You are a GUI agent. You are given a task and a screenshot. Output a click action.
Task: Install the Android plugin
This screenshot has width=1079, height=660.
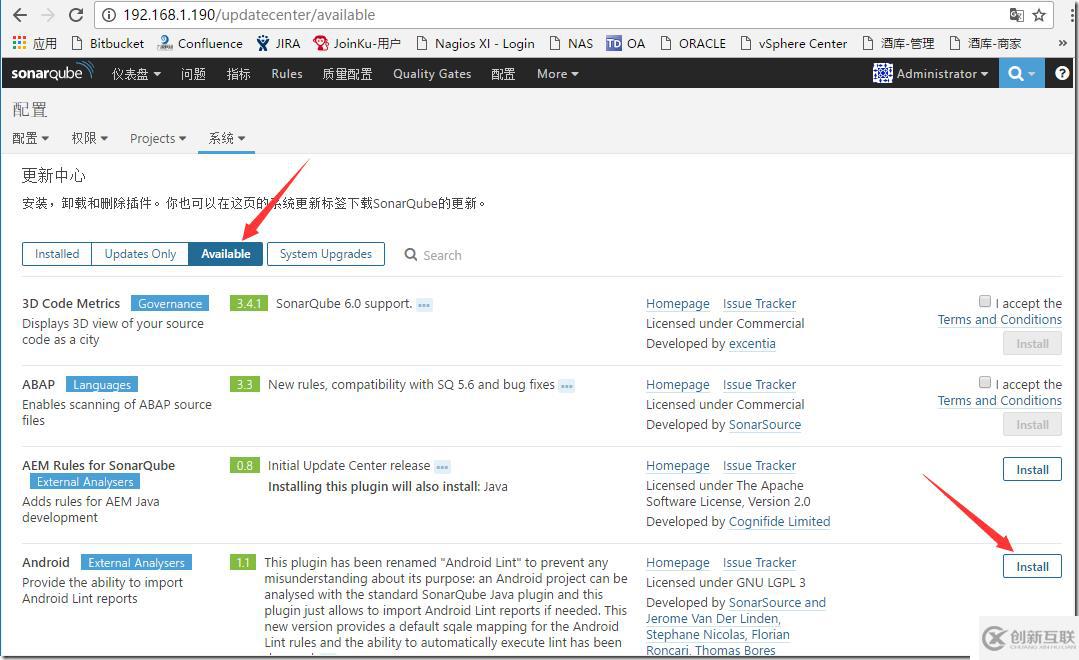point(1032,566)
